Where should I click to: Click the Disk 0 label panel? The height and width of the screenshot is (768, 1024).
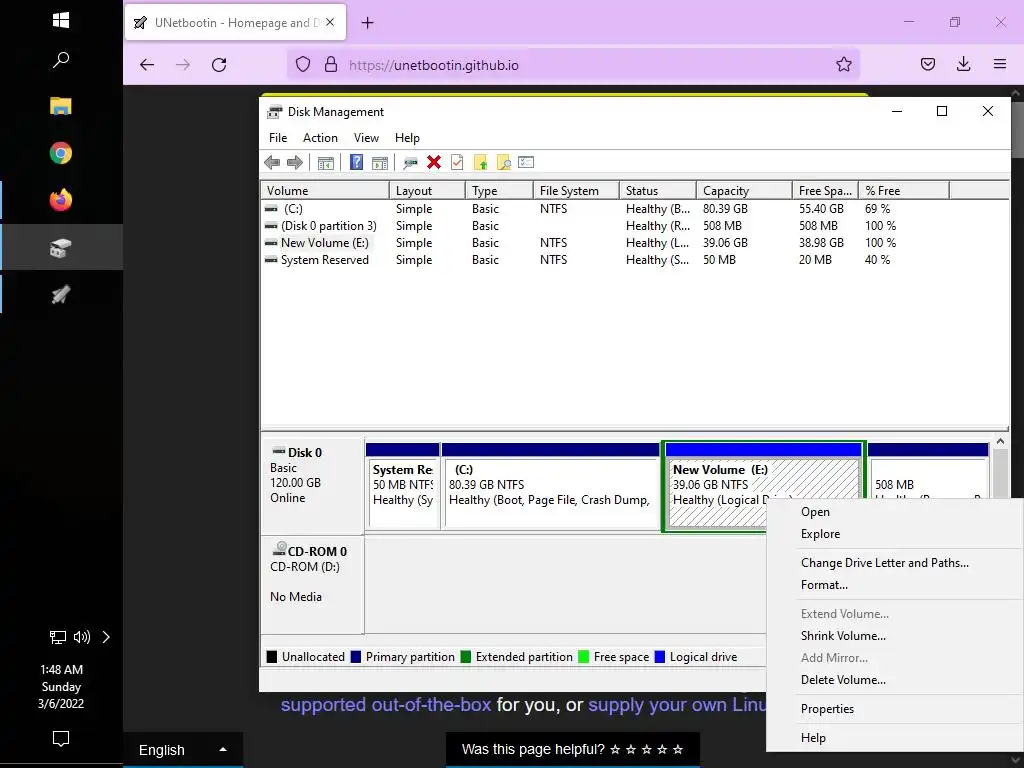coord(312,485)
